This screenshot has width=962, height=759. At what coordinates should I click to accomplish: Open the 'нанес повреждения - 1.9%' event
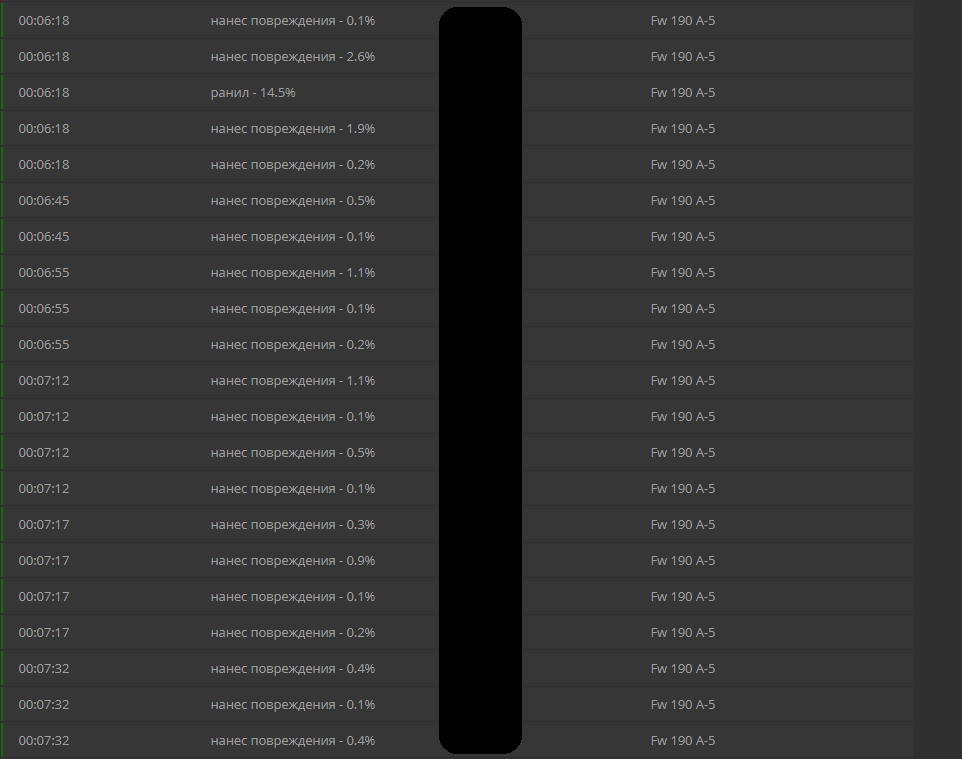pos(457,129)
